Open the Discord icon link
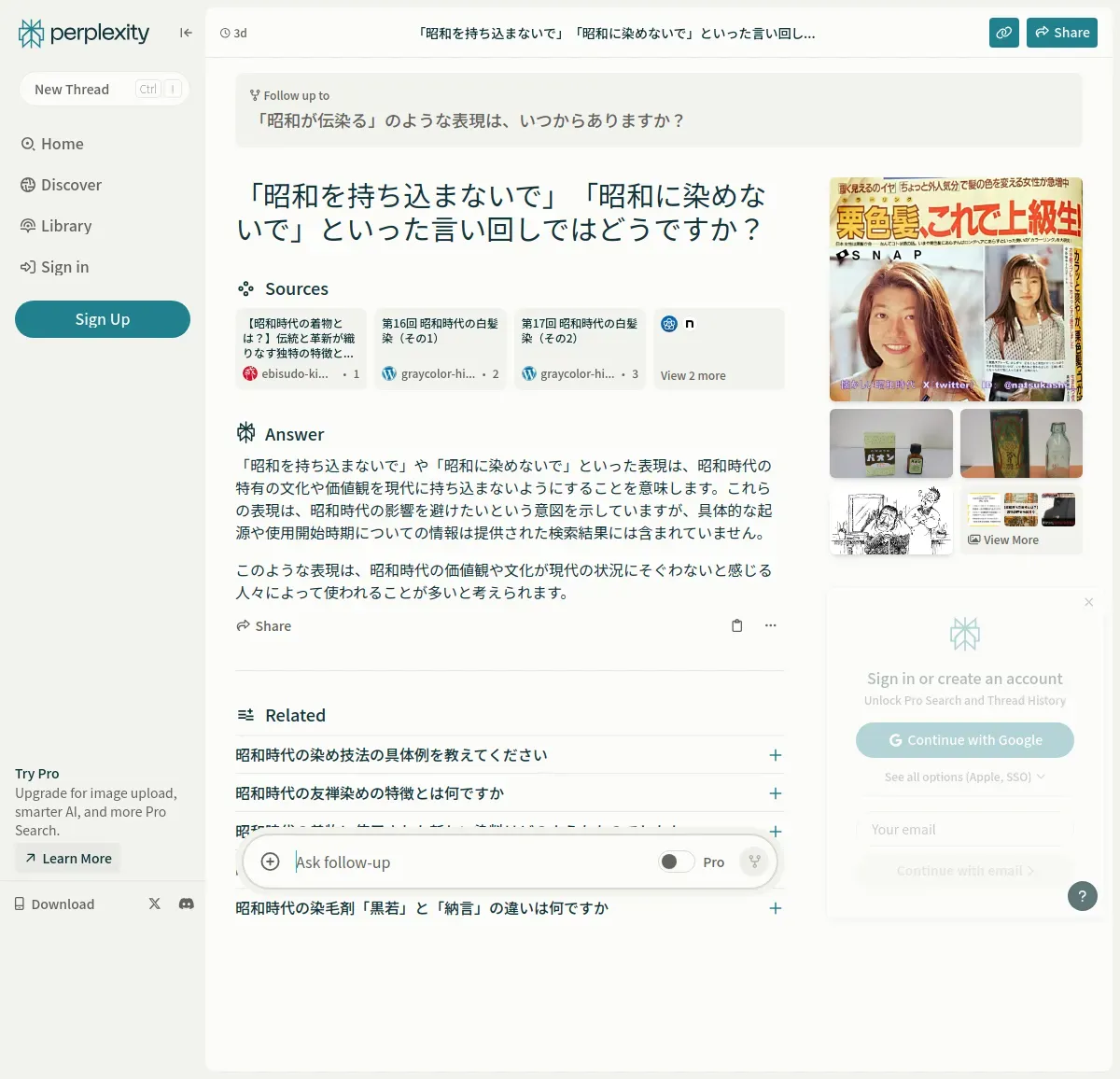1120x1079 pixels. point(187,904)
